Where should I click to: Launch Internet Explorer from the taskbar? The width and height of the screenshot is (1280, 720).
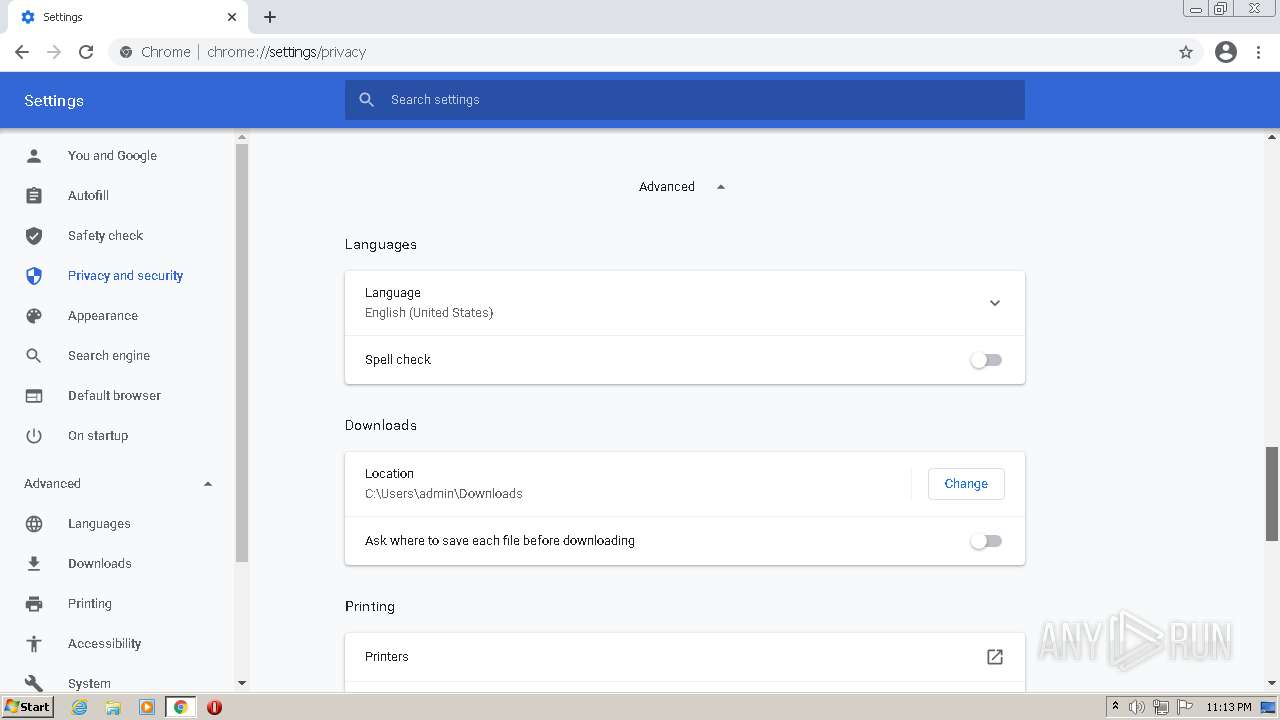point(80,707)
